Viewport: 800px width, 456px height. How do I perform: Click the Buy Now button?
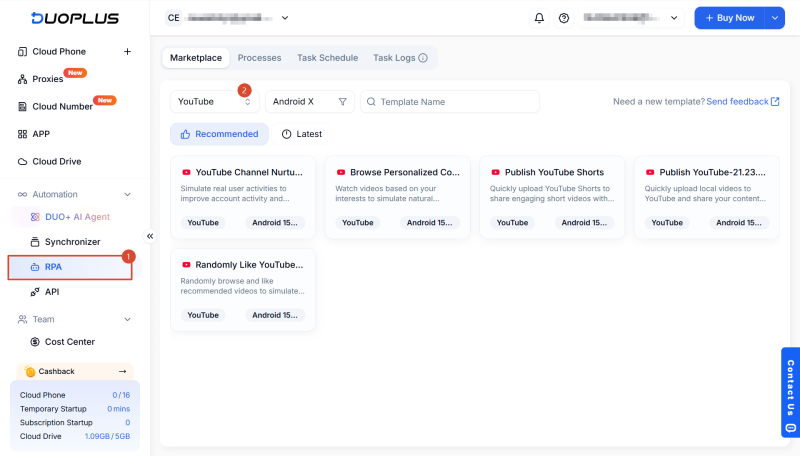pos(730,18)
